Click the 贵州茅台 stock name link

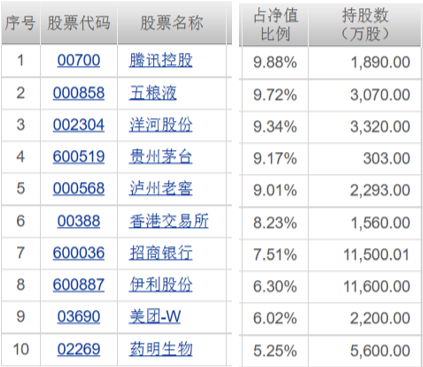(161, 157)
